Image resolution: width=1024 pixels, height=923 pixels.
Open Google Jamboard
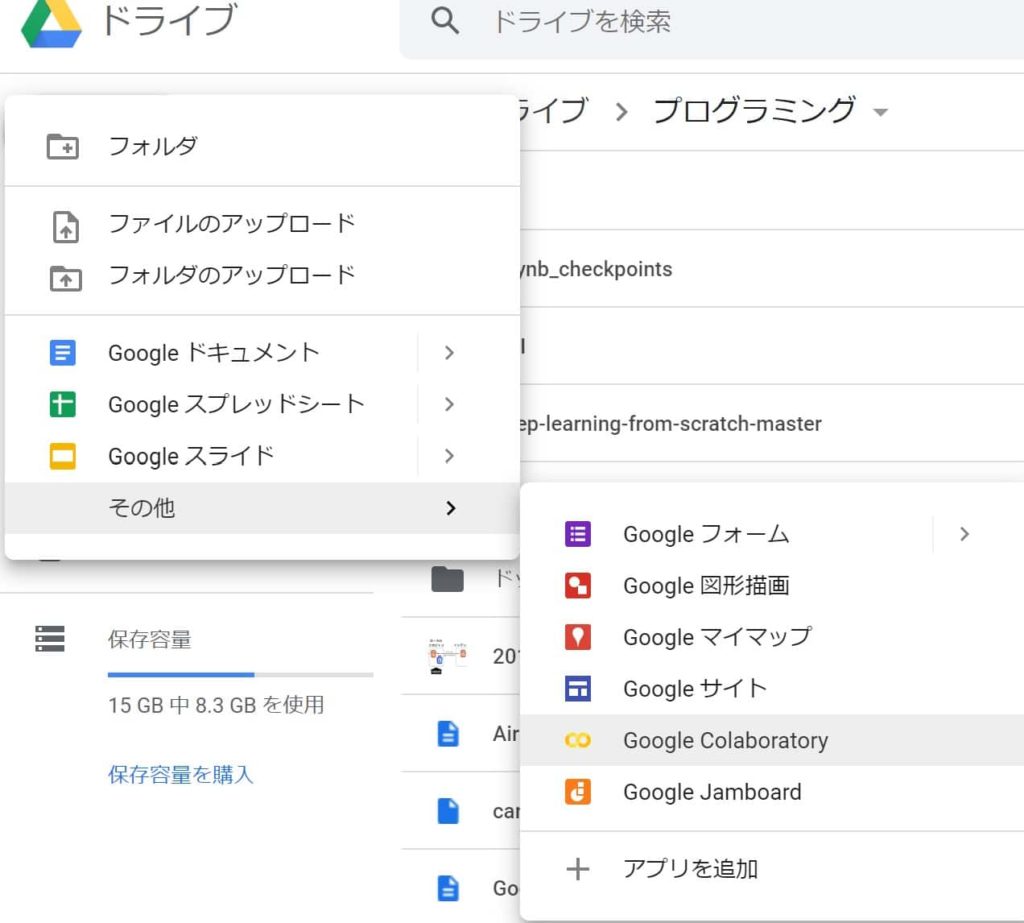click(712, 791)
